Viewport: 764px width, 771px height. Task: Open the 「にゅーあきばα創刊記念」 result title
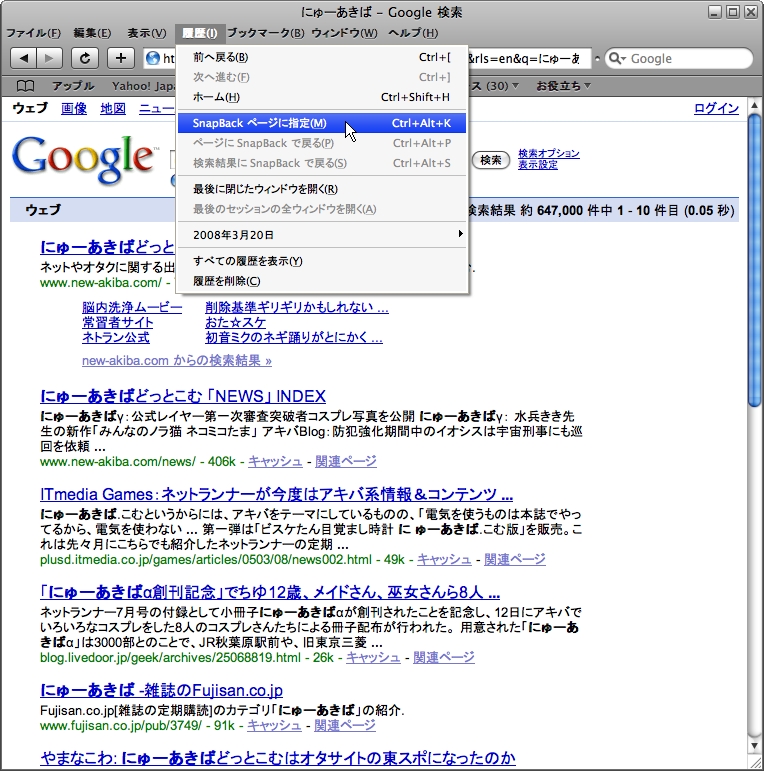[x=270, y=592]
